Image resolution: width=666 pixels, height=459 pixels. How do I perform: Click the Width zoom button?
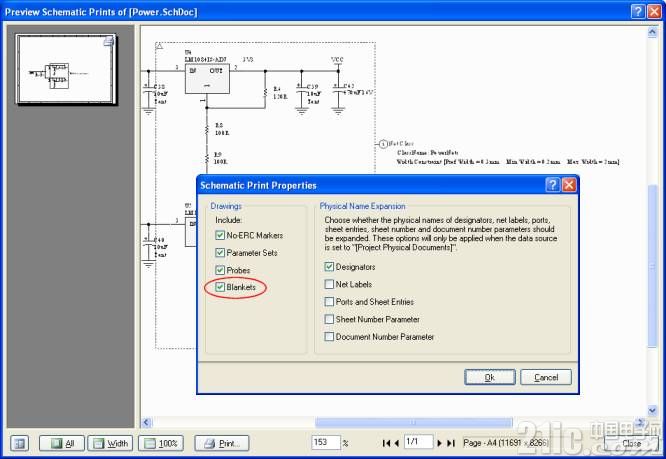(110, 443)
